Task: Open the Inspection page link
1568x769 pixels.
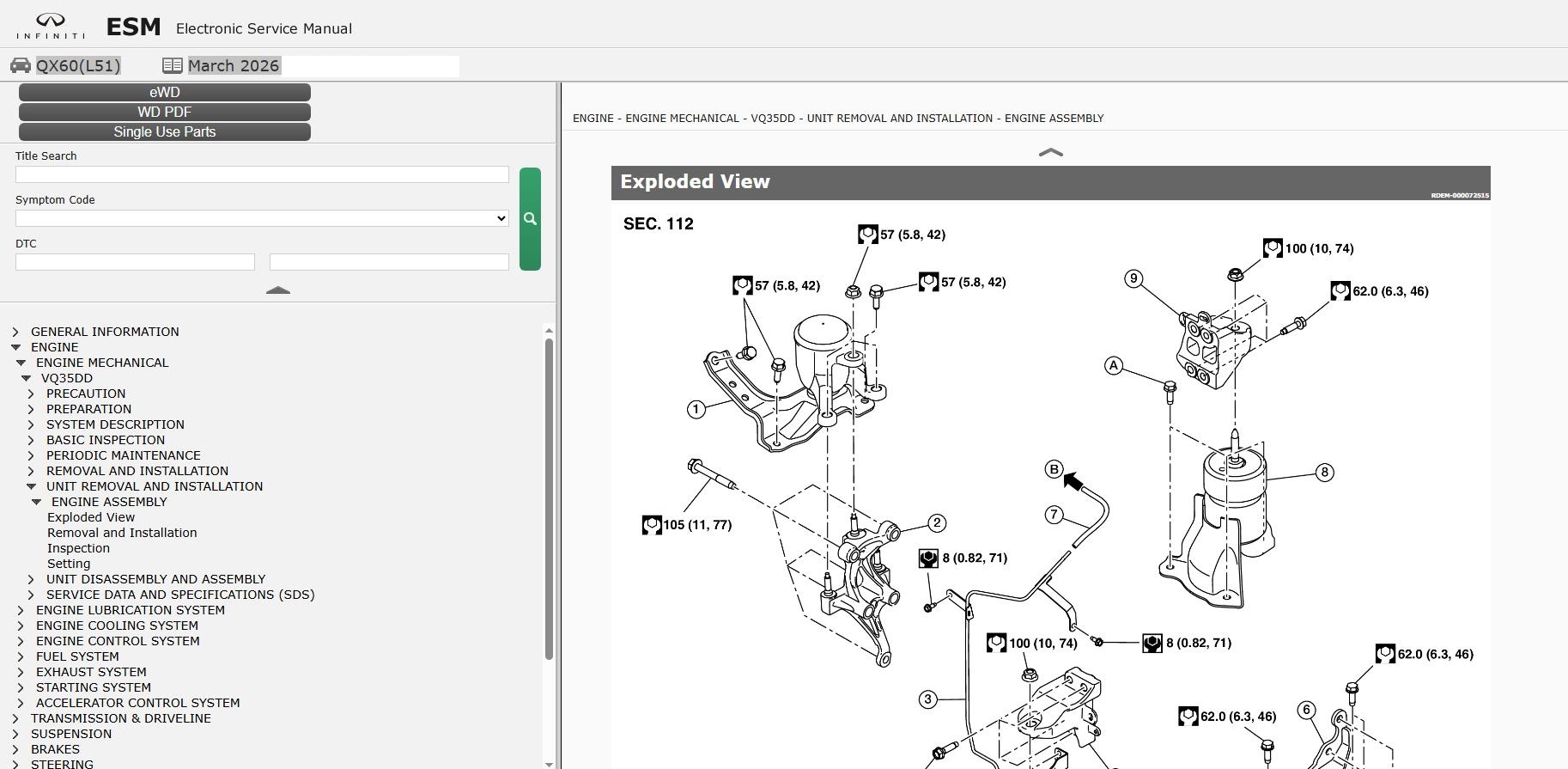Action: tap(78, 548)
